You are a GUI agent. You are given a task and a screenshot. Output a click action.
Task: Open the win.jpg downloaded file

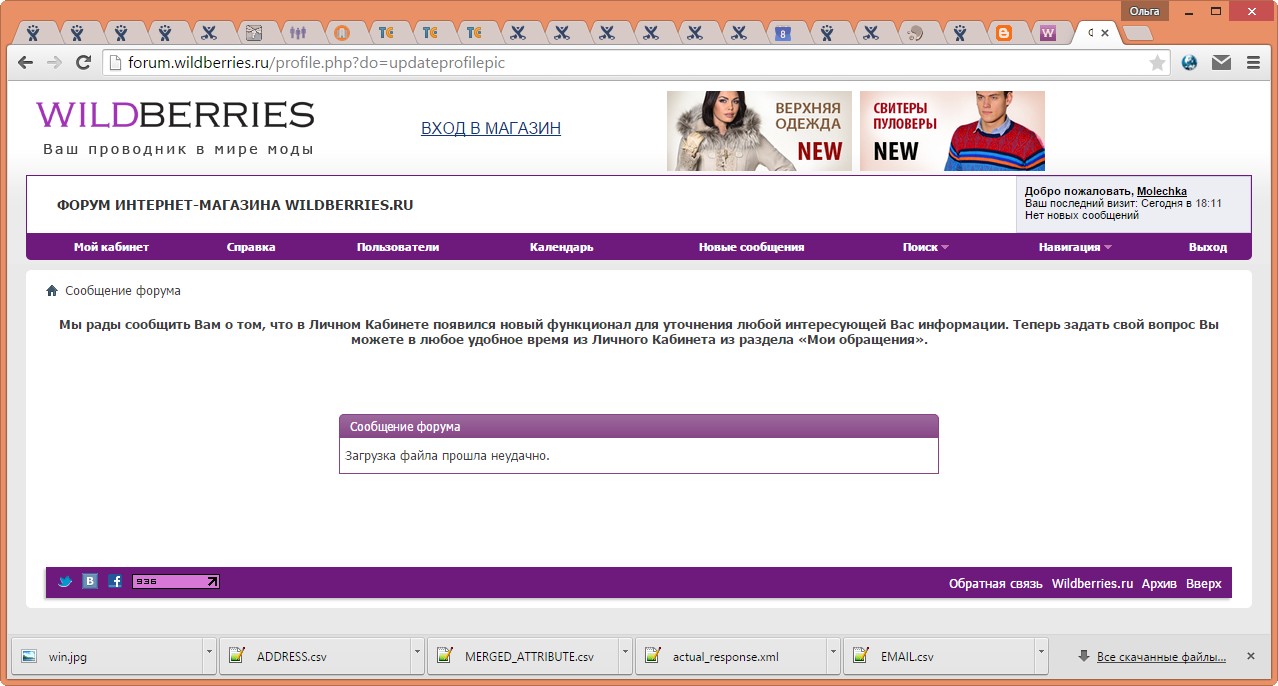(108, 657)
